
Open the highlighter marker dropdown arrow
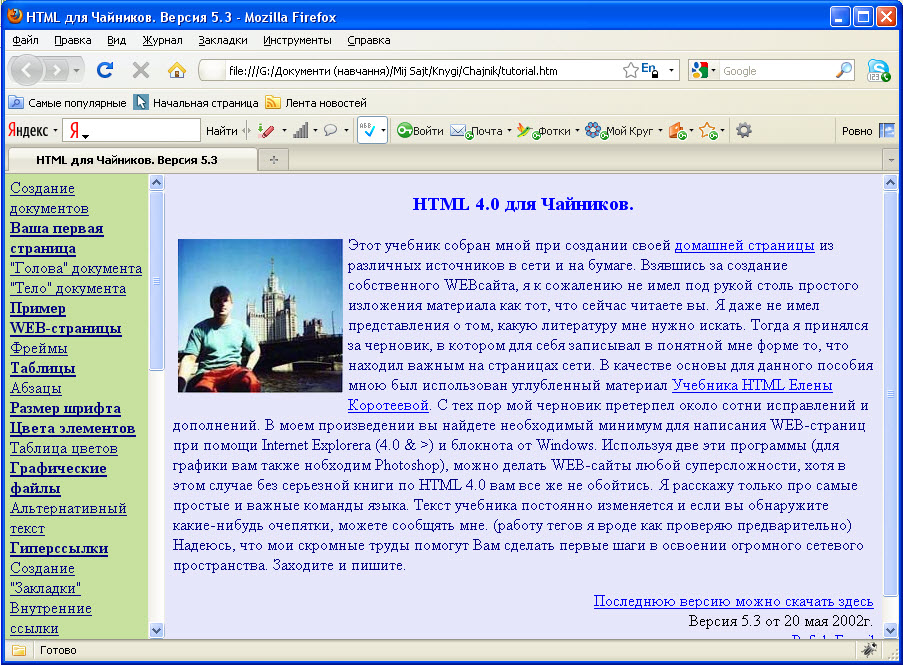point(284,131)
